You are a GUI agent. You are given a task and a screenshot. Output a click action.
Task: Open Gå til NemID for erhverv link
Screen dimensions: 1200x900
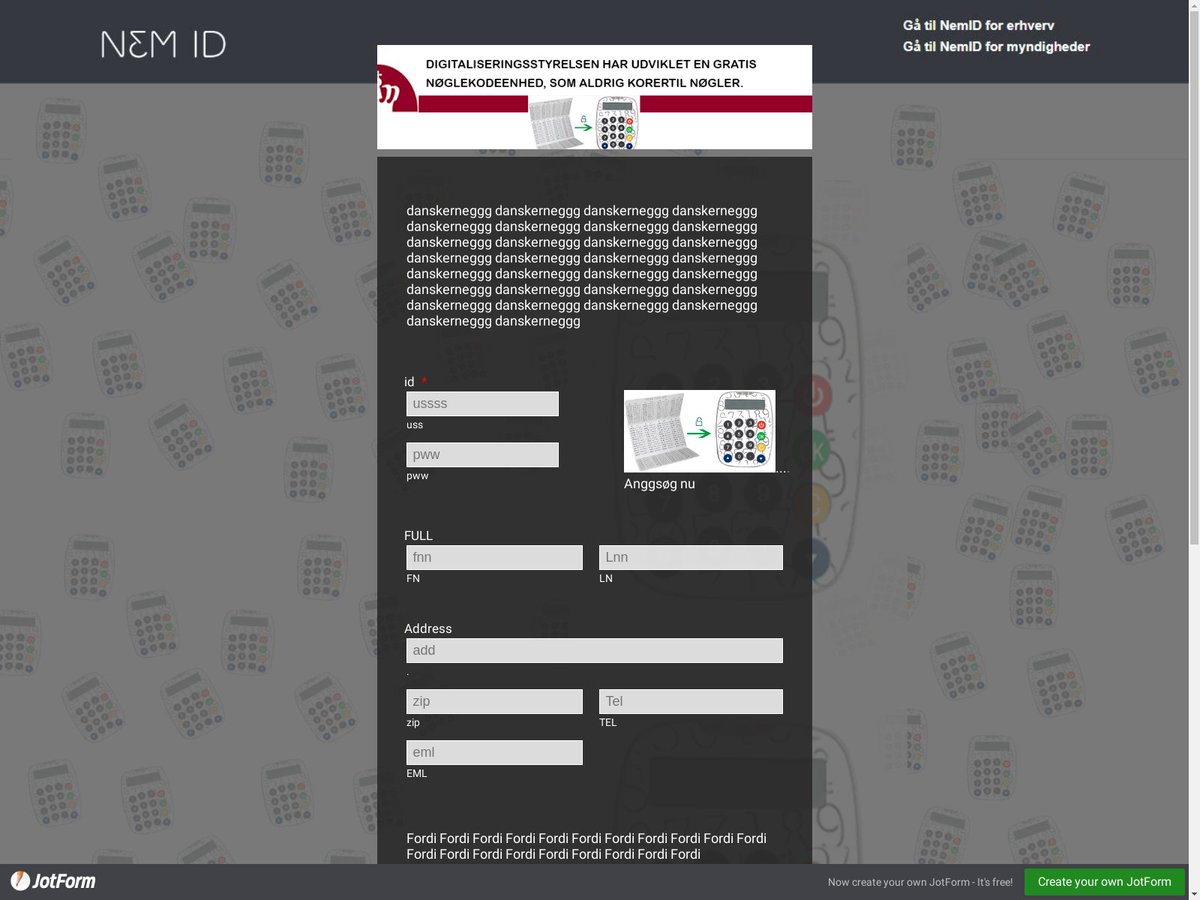978,25
